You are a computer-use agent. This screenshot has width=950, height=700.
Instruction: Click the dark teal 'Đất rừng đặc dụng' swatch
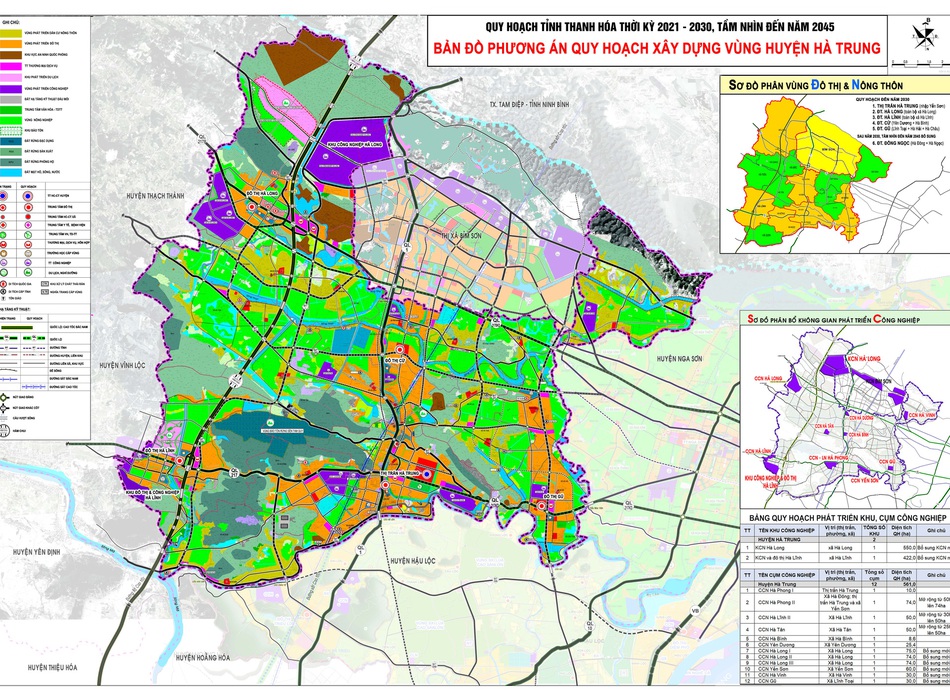tap(11, 141)
